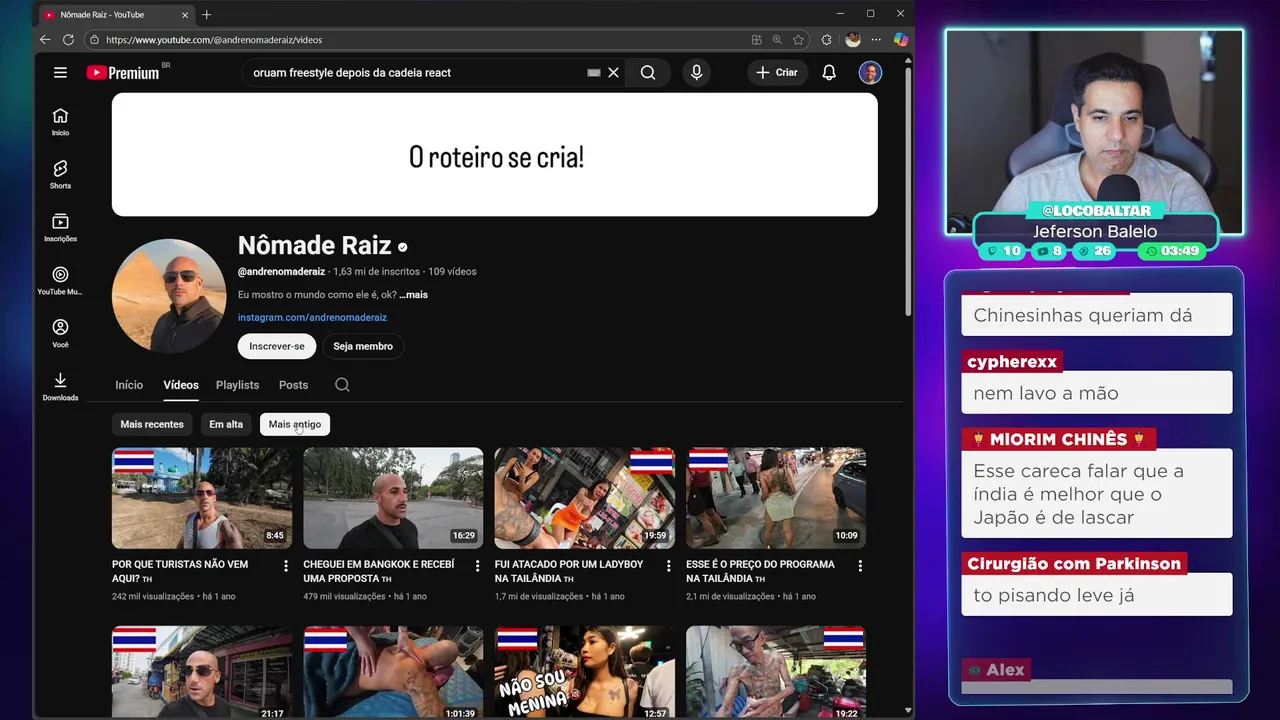Open the notifications bell
This screenshot has width=1280, height=720.
click(829, 72)
